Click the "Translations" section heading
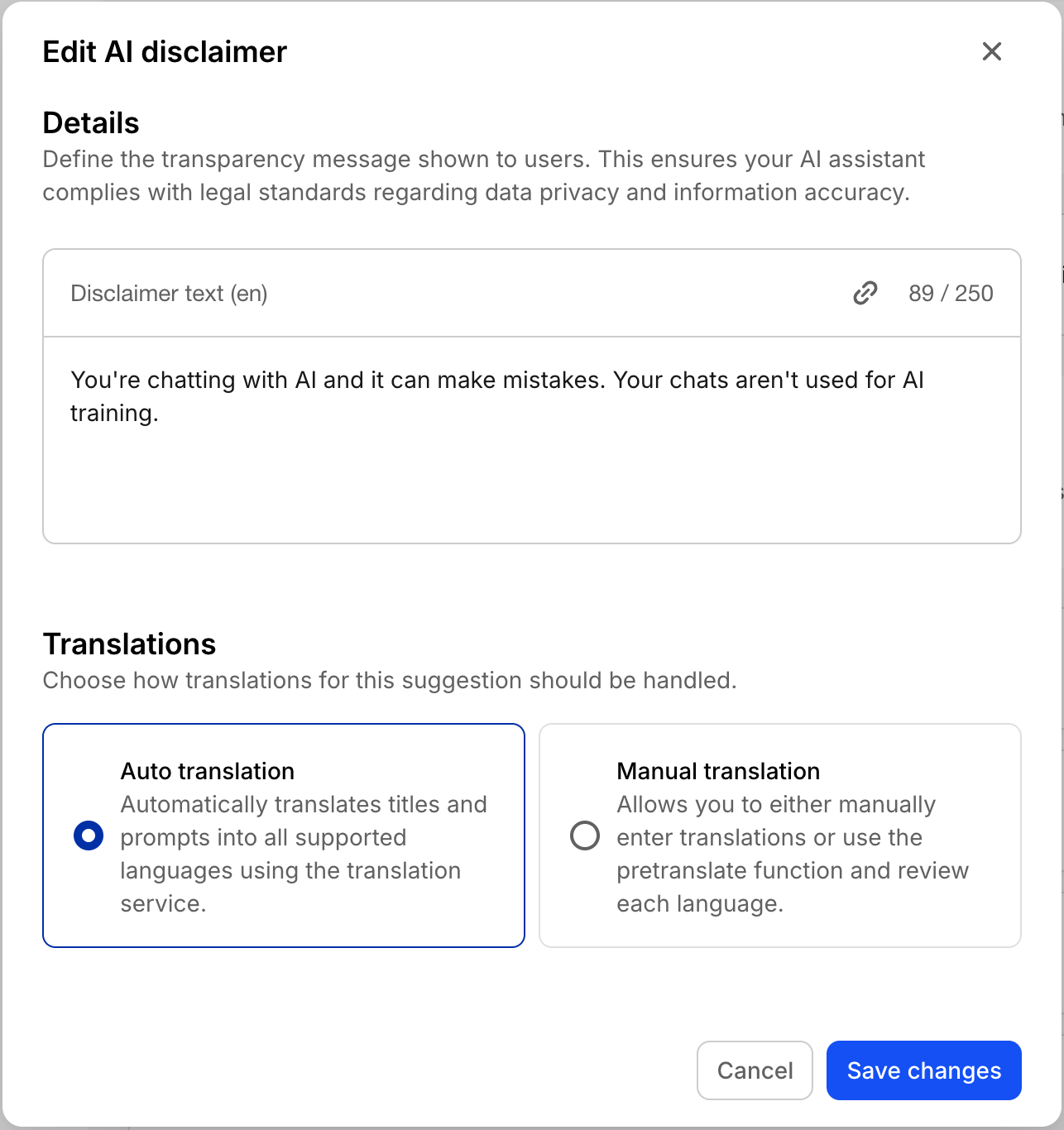1064x1130 pixels. (x=129, y=644)
